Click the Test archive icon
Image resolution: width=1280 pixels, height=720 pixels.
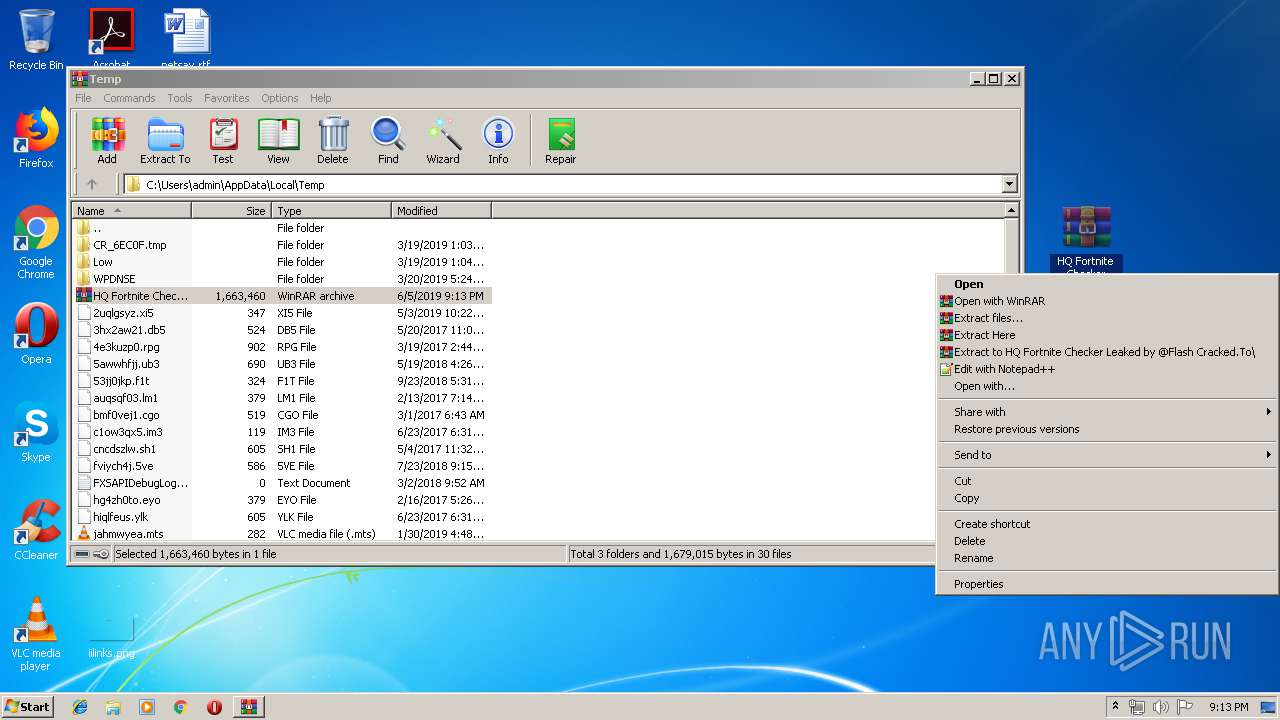[223, 141]
